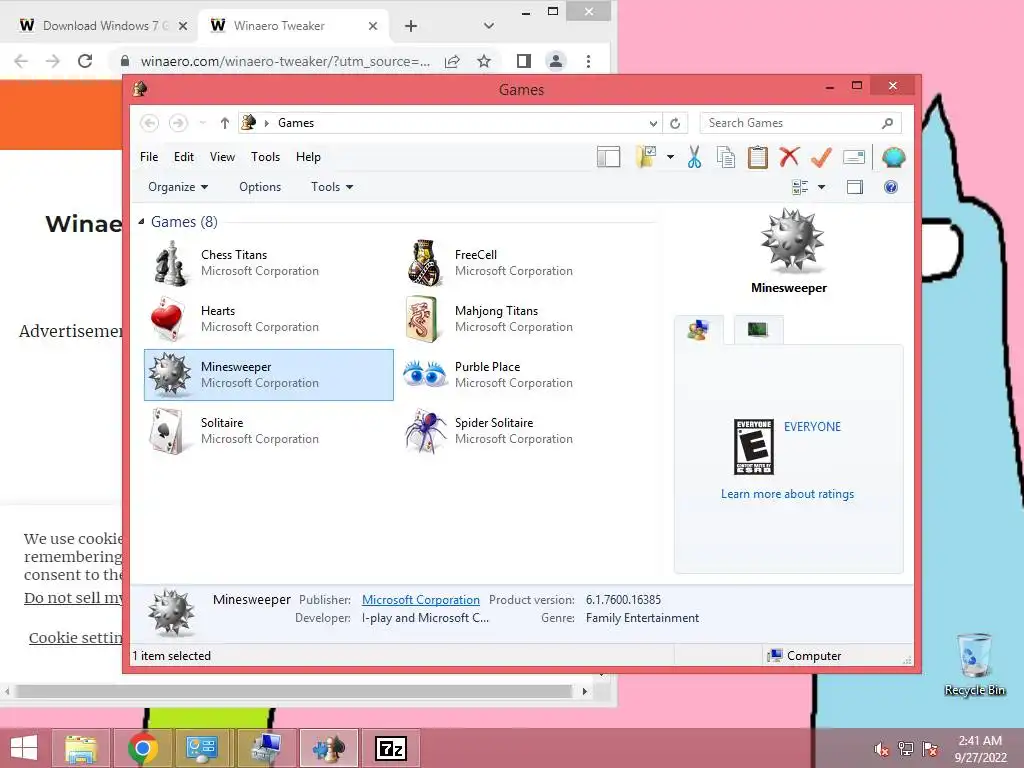
Task: Switch to the performance tab in preview pane
Action: 758,330
